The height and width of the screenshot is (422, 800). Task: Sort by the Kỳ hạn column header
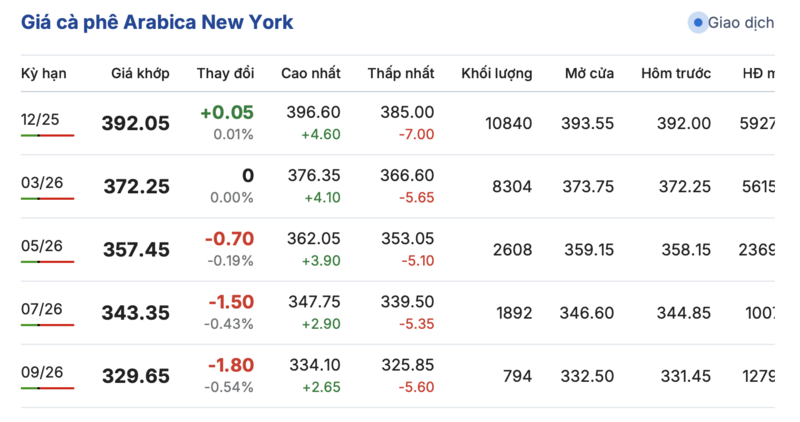[x=43, y=73]
